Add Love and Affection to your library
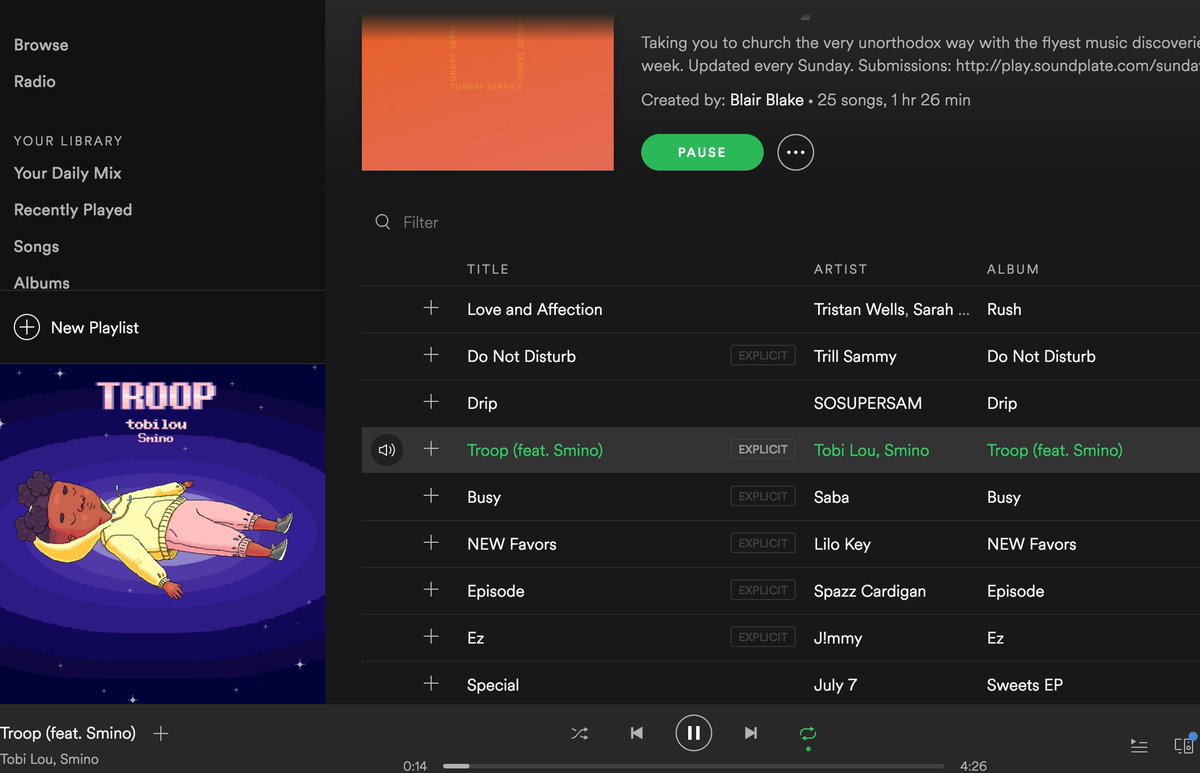The width and height of the screenshot is (1200, 773). 431,309
